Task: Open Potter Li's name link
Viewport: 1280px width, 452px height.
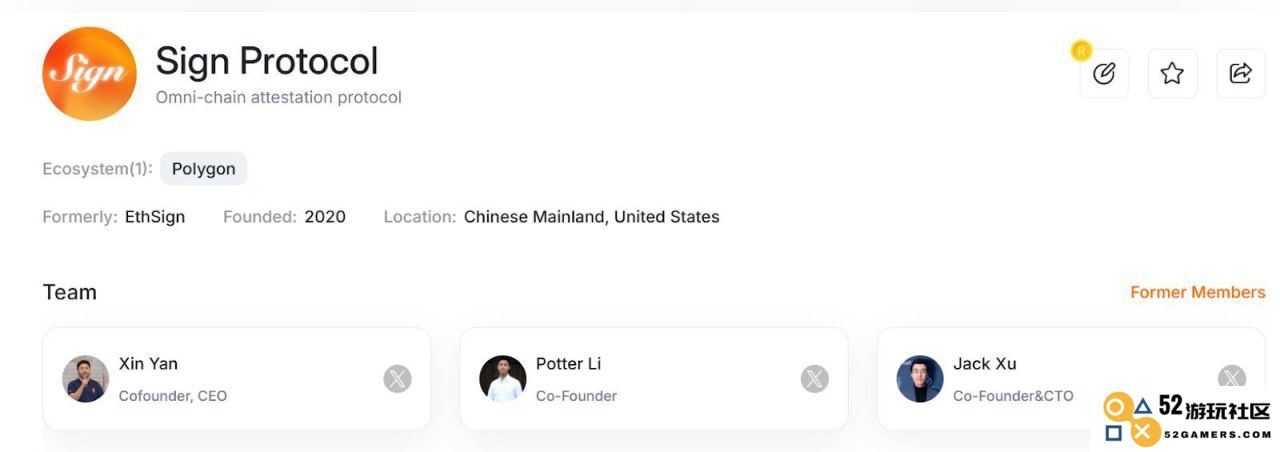Action: (569, 364)
